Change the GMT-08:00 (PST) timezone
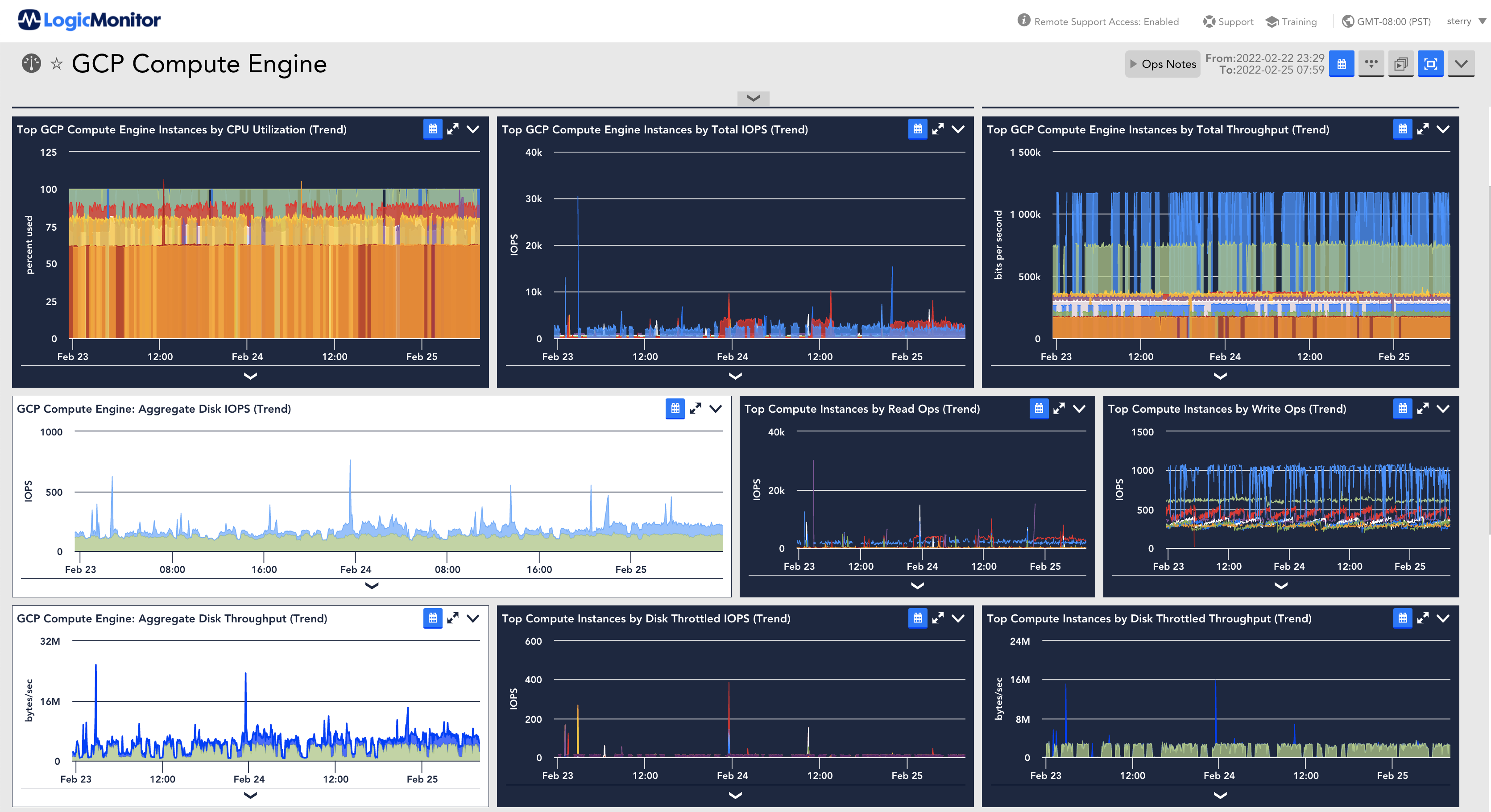 click(1386, 21)
